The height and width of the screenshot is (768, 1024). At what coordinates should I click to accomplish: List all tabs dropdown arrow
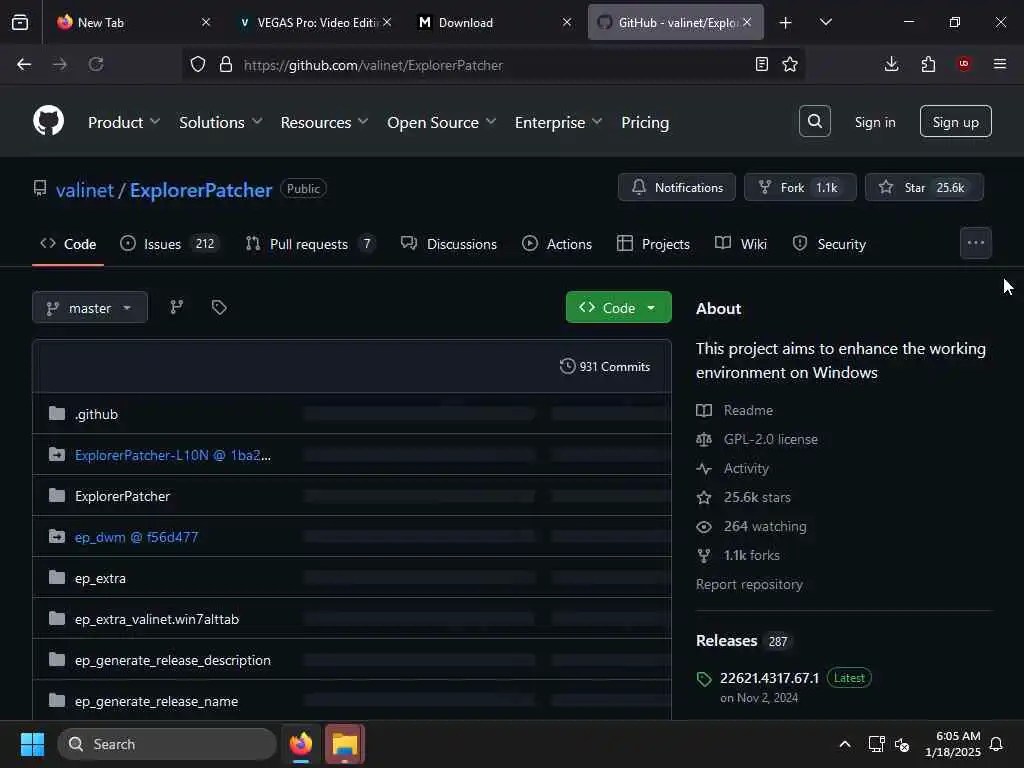point(825,22)
